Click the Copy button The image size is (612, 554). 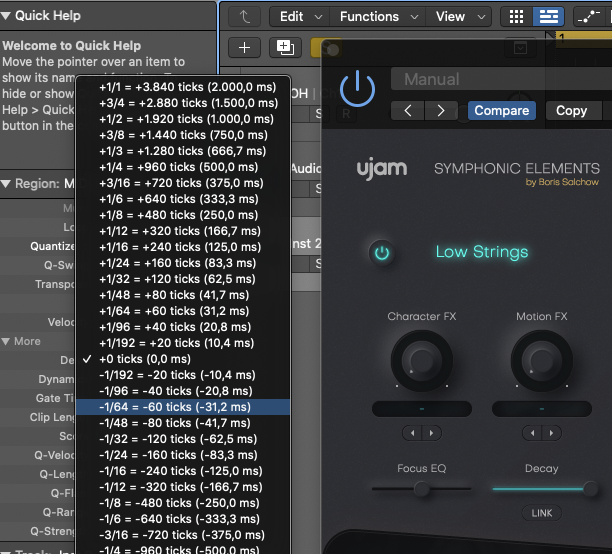point(571,110)
